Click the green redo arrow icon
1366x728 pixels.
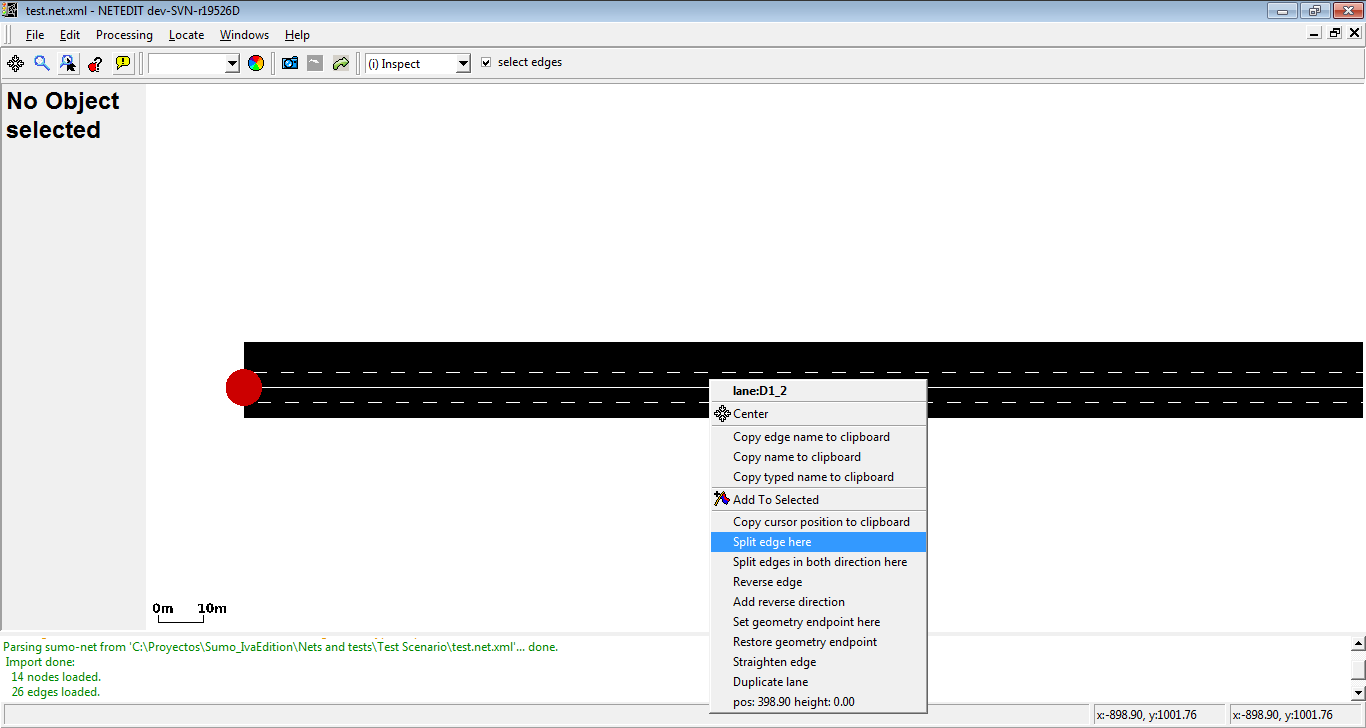click(x=341, y=63)
